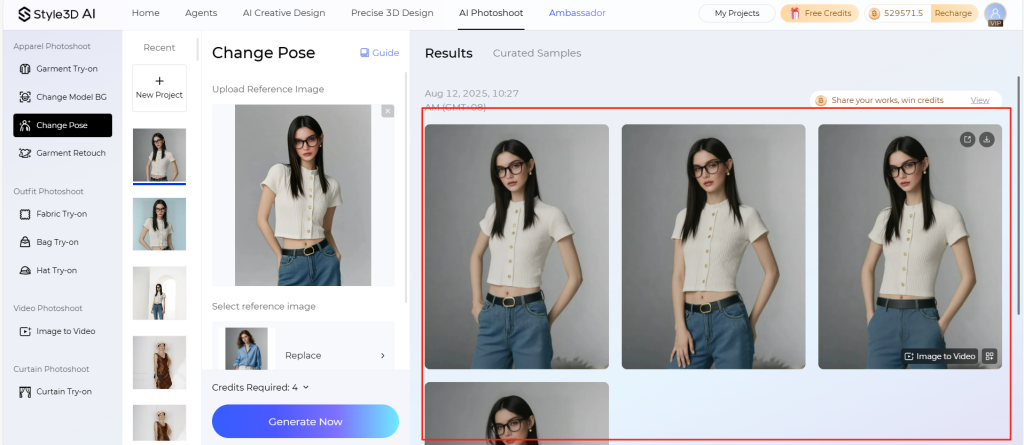Click the Change Pose panel scrollbar
1024x445 pixels.
[x=407, y=186]
